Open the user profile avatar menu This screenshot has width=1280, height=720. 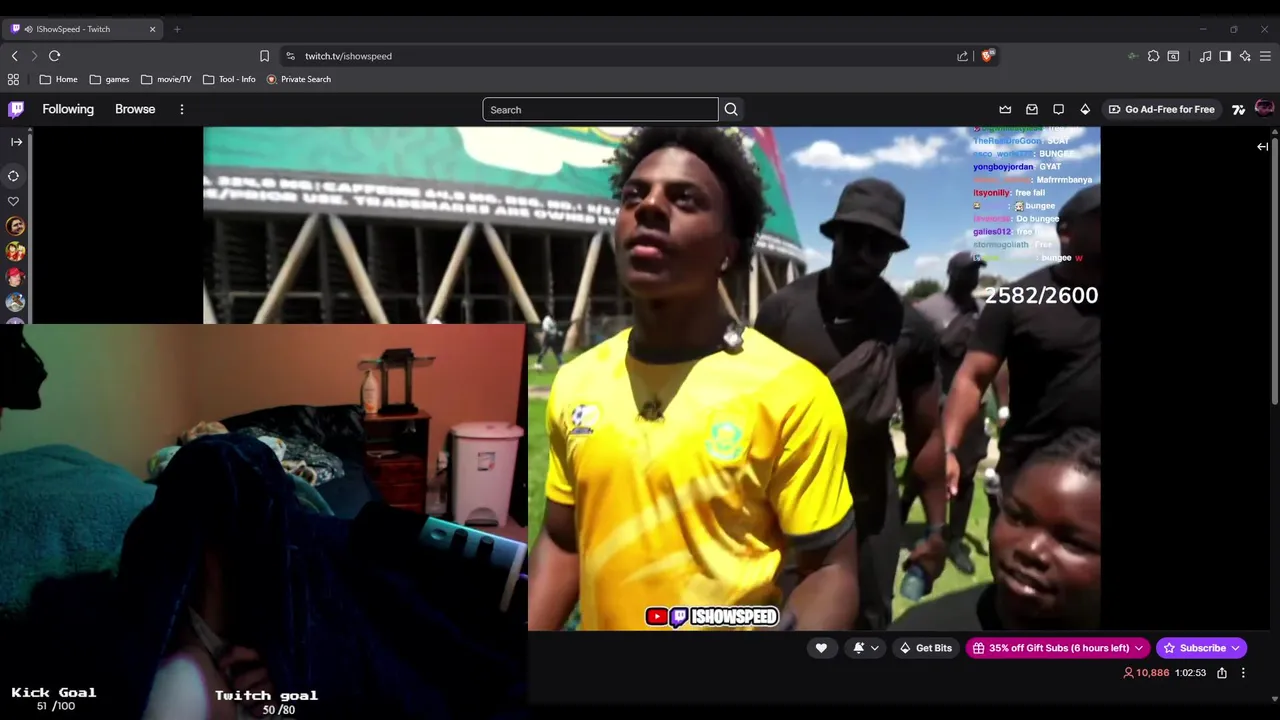(1264, 108)
